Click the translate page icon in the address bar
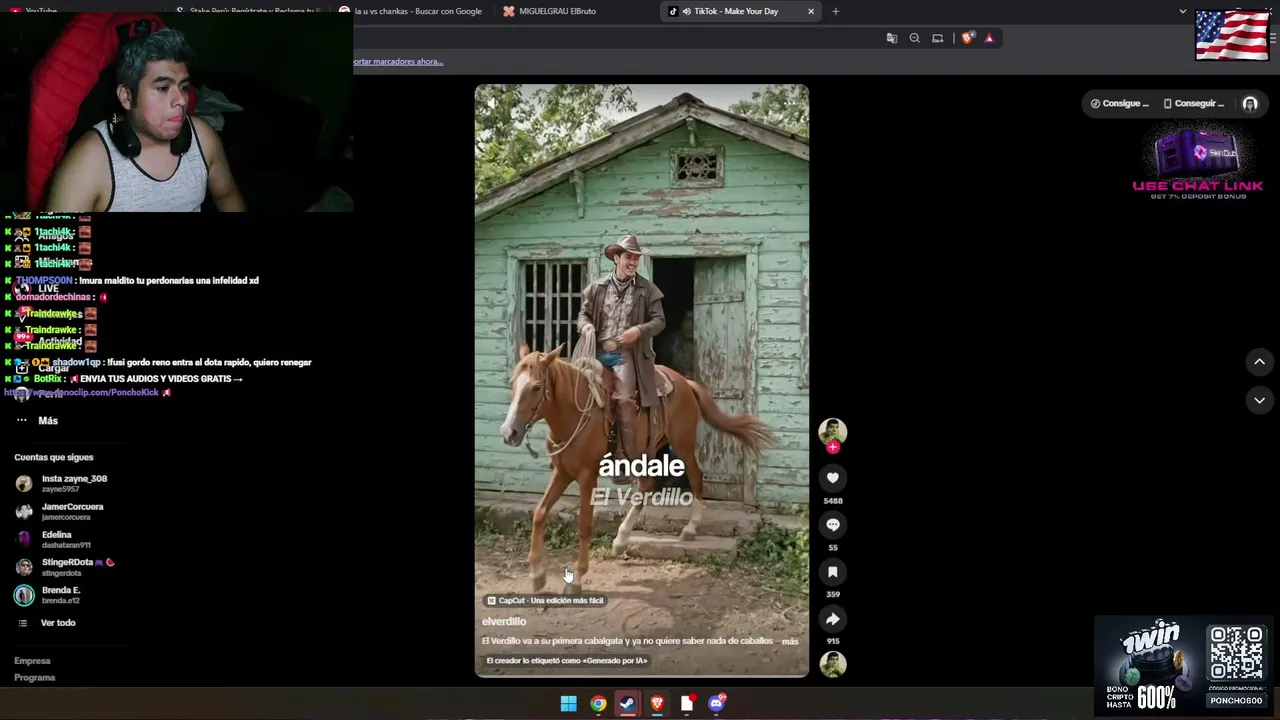Viewport: 1280px width, 720px height. click(892, 38)
